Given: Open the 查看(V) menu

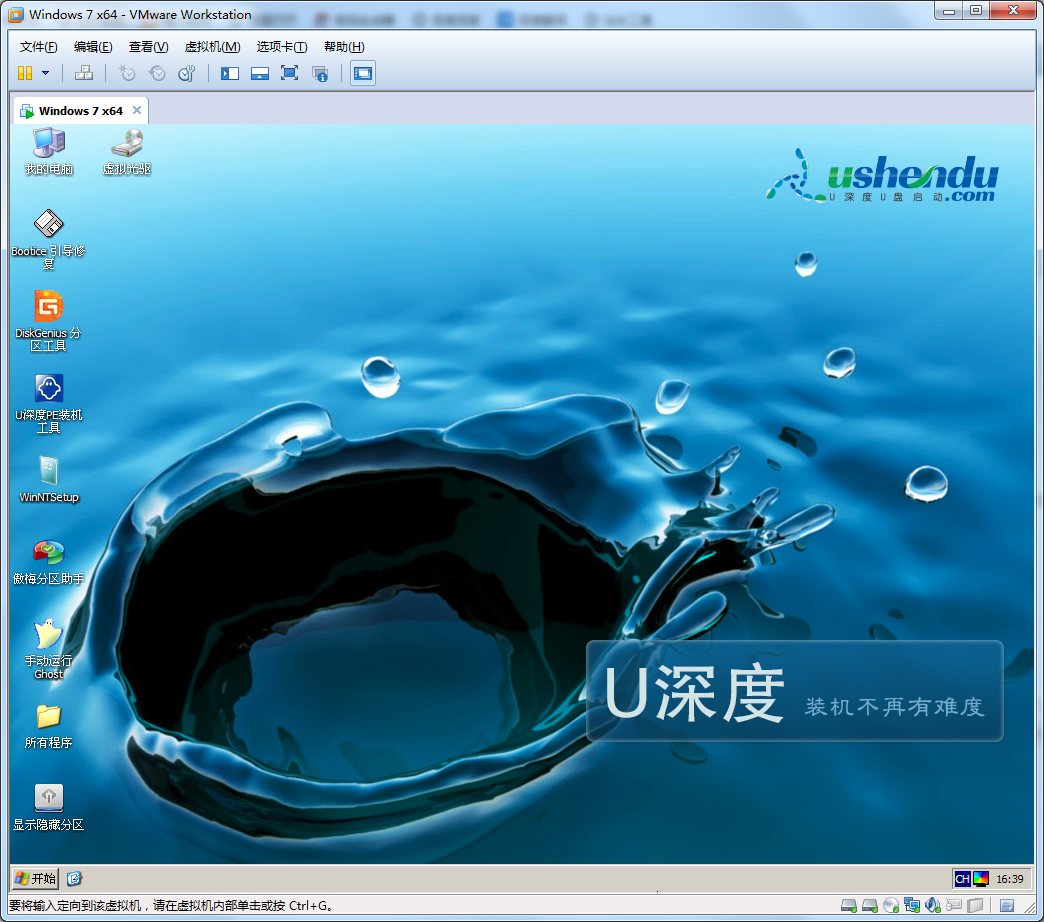Looking at the screenshot, I should click(x=148, y=47).
